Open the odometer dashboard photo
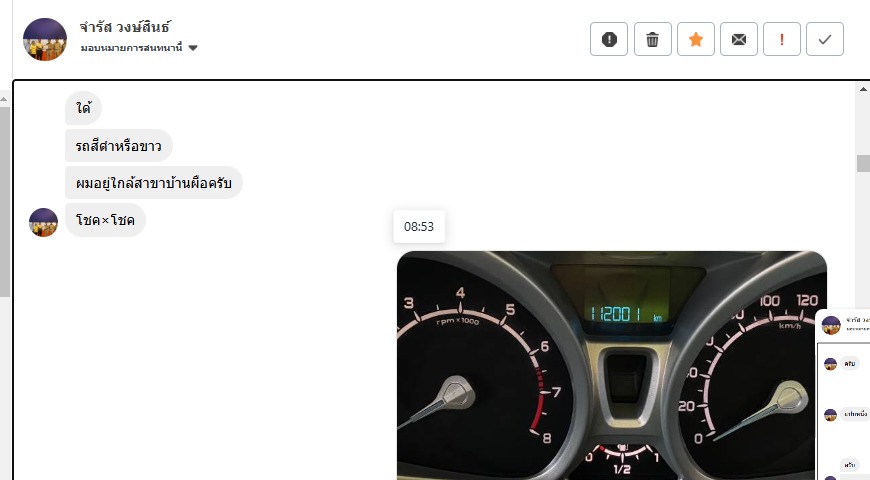 (611, 365)
